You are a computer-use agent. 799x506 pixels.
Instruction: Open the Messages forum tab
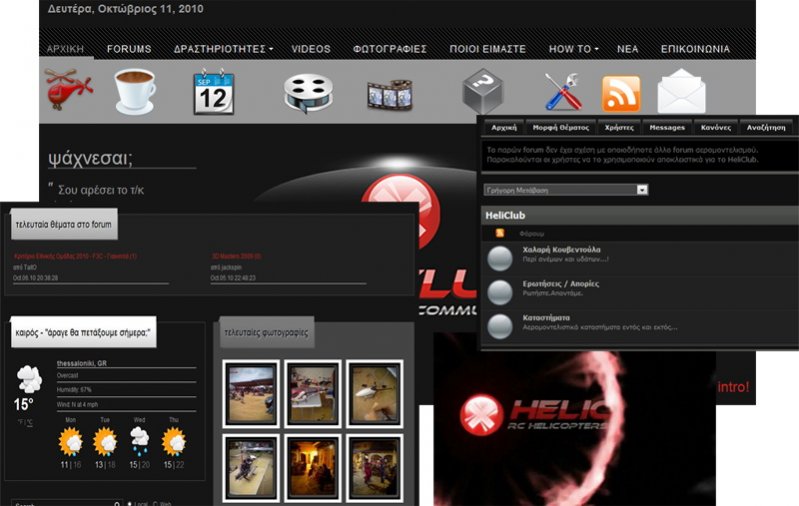pyautogui.click(x=667, y=127)
